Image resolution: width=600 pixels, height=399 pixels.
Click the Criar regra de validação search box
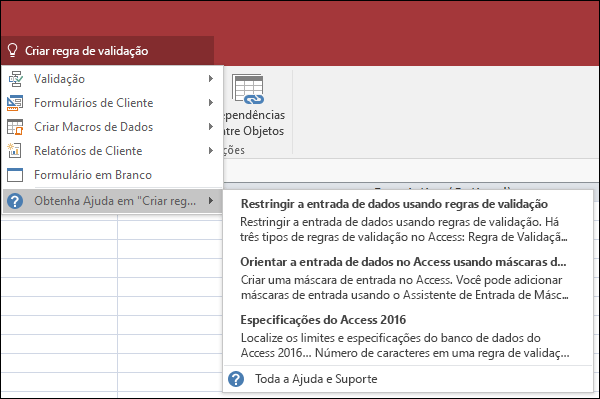tap(108, 50)
